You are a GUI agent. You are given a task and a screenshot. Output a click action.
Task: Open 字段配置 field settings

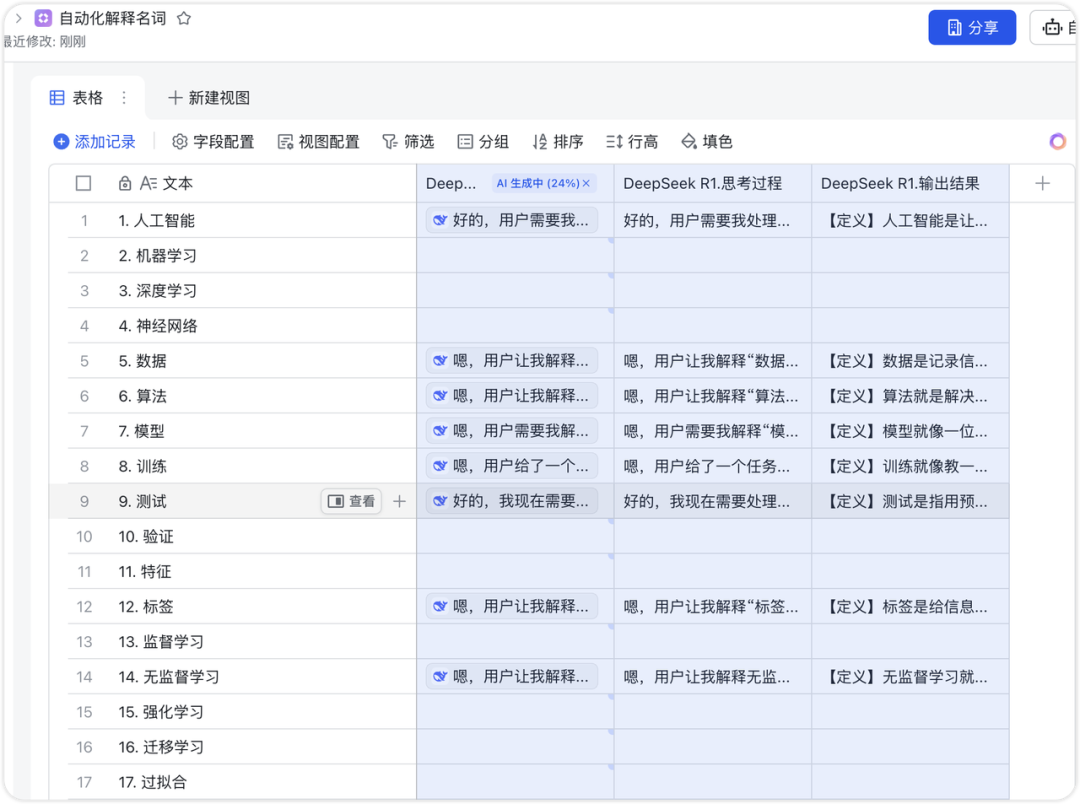[213, 142]
